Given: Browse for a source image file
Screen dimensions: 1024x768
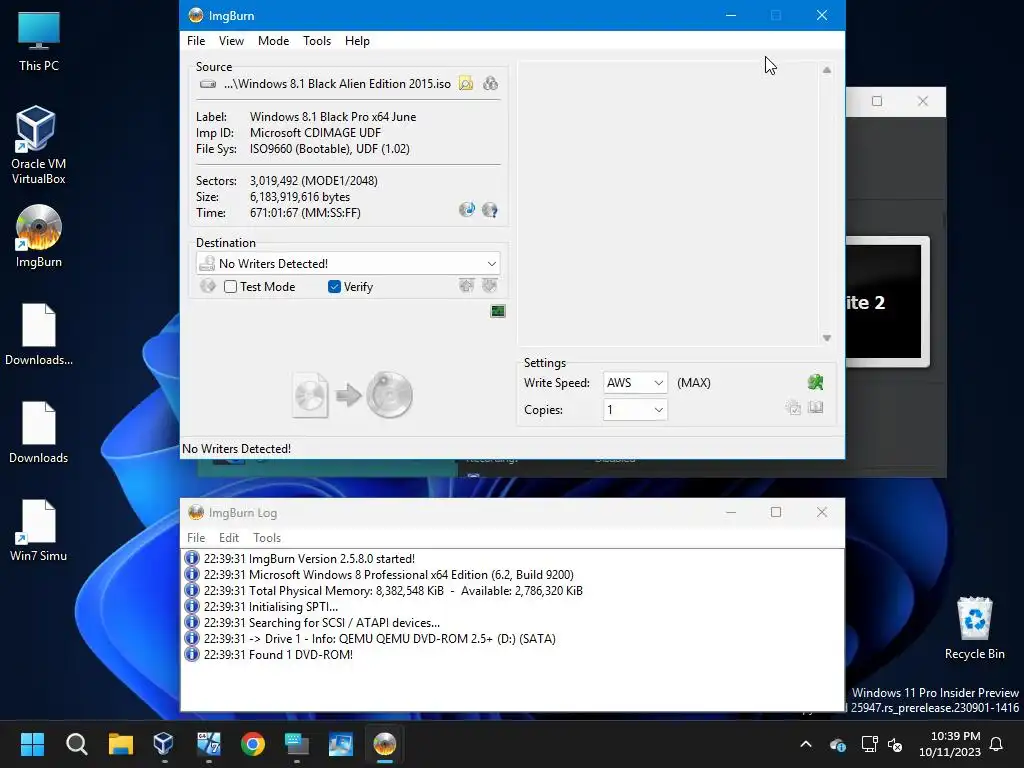Looking at the screenshot, I should (x=466, y=84).
